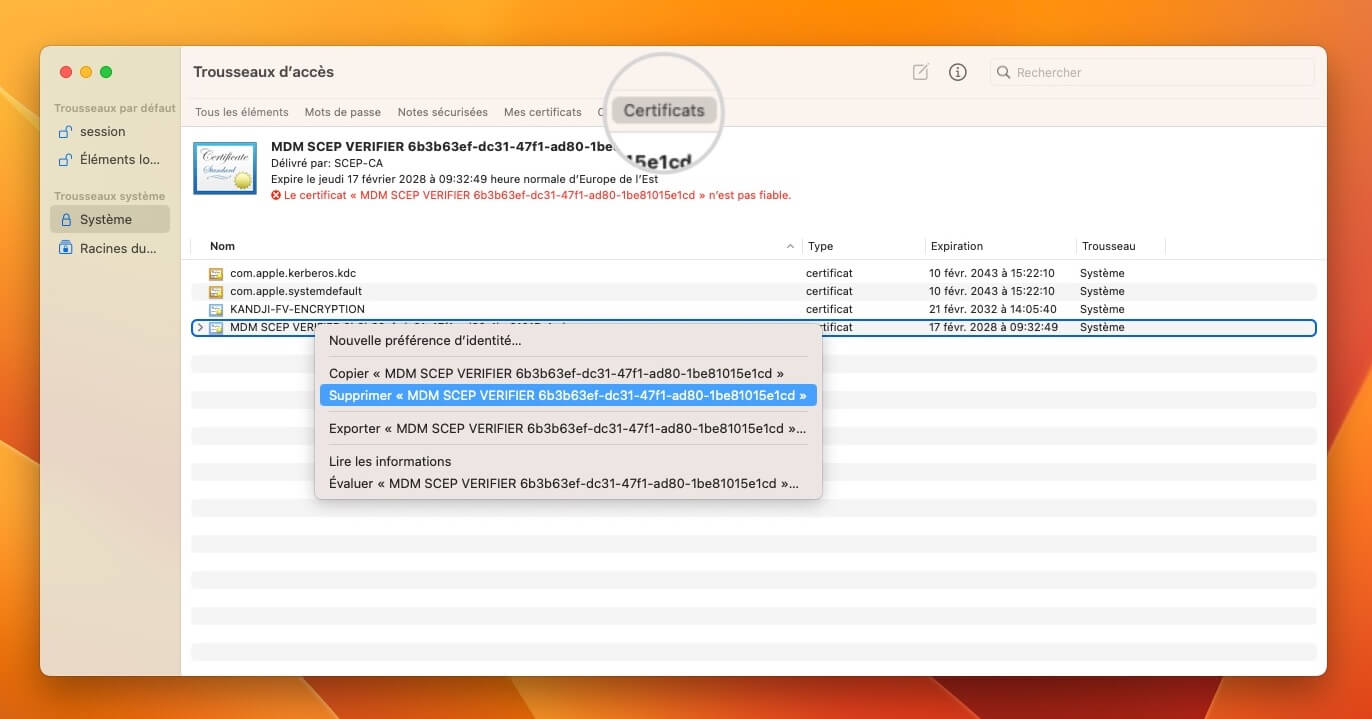
Task: Select Système keychain in sidebar
Action: pyautogui.click(x=110, y=220)
